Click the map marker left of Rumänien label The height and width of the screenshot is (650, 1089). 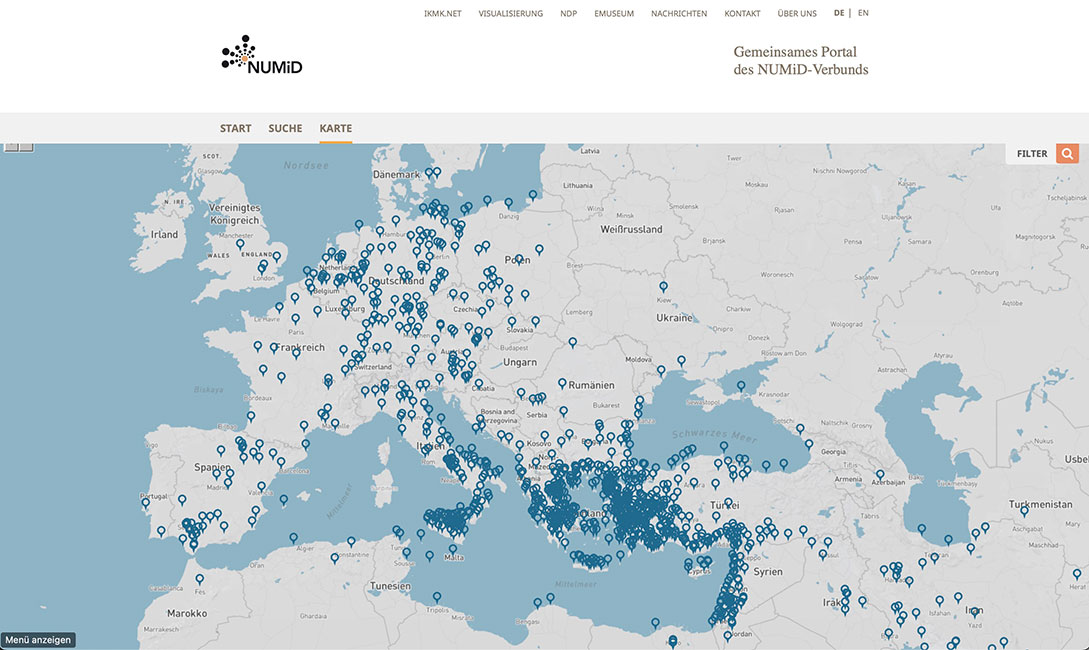coord(562,383)
